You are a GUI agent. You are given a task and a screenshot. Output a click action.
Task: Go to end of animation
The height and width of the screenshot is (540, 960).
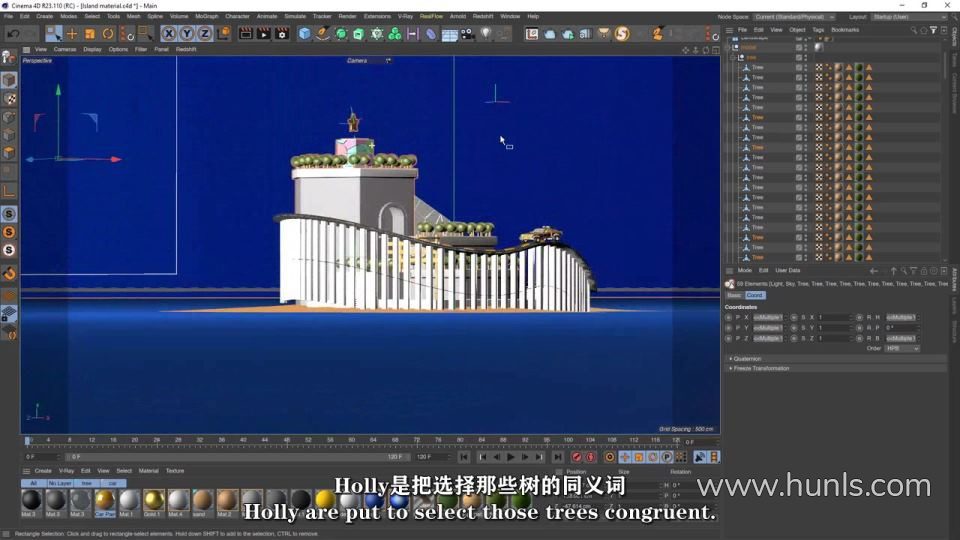(x=557, y=457)
